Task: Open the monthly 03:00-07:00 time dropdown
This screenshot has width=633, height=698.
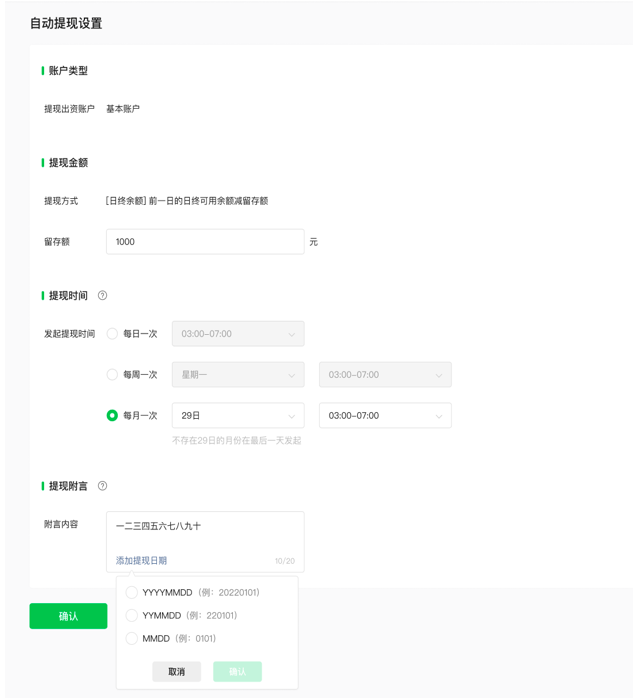Action: coord(385,415)
